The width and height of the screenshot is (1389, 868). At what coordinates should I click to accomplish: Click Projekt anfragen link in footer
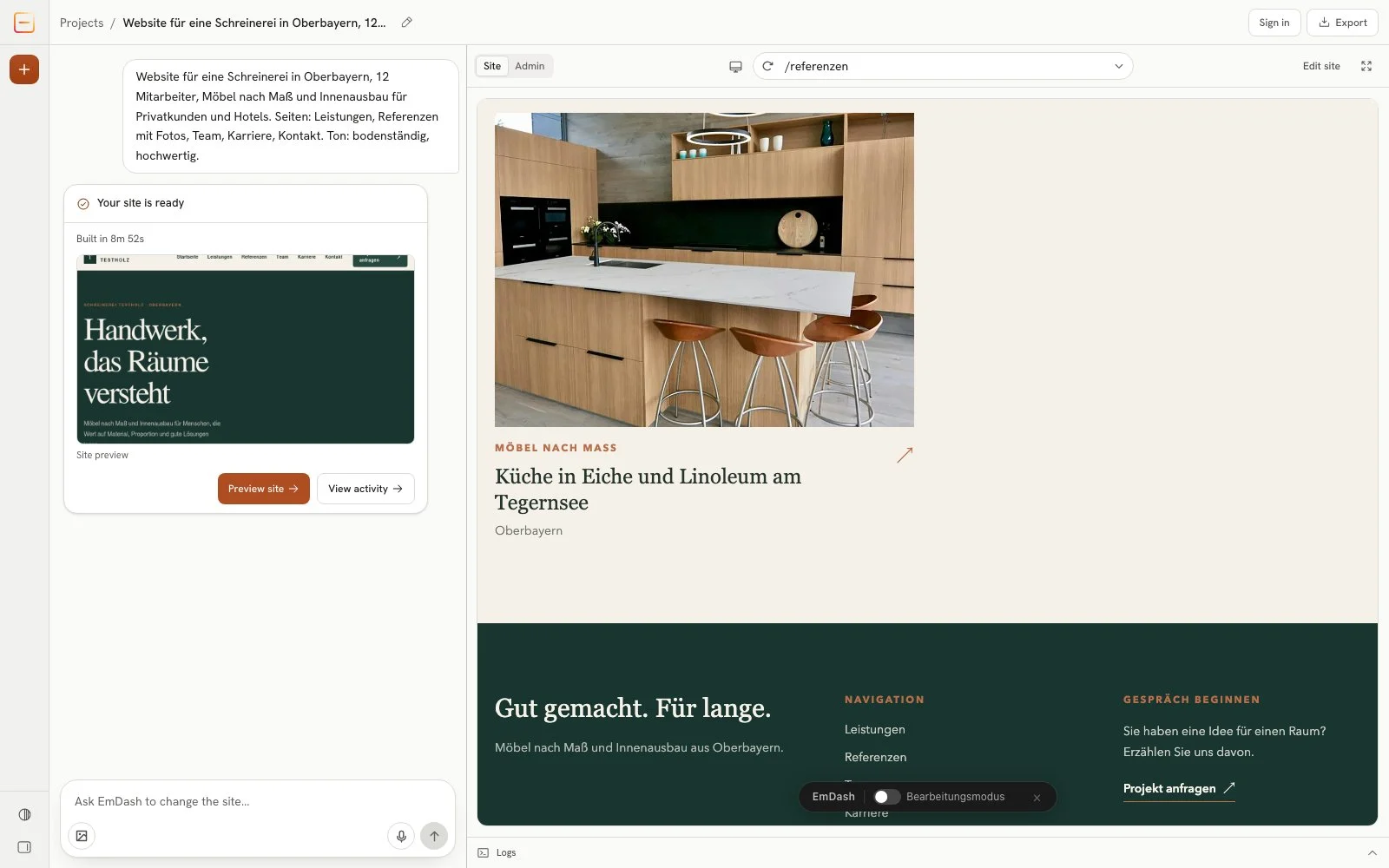pyautogui.click(x=1179, y=788)
